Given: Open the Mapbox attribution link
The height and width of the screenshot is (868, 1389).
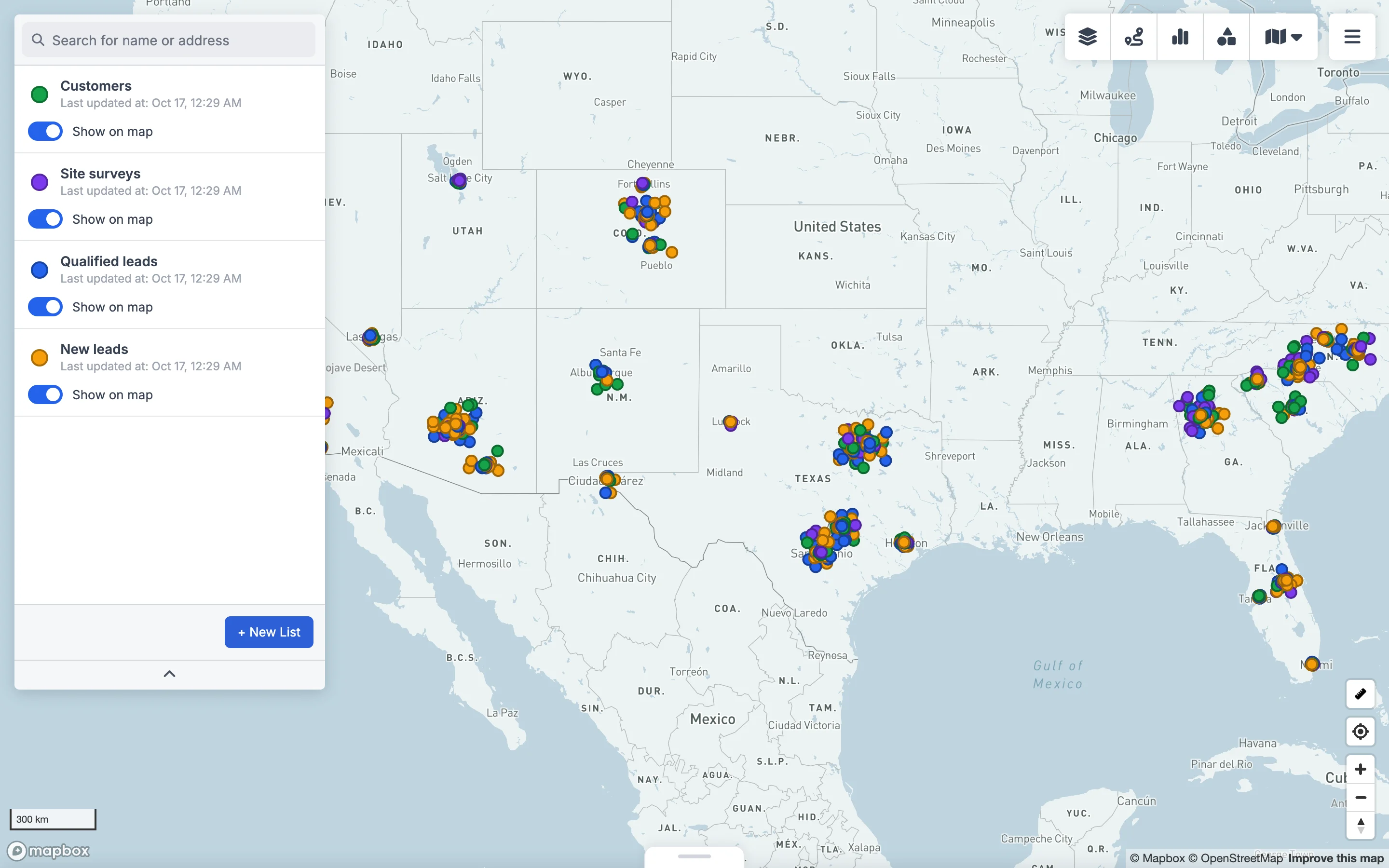Looking at the screenshot, I should (1157, 858).
